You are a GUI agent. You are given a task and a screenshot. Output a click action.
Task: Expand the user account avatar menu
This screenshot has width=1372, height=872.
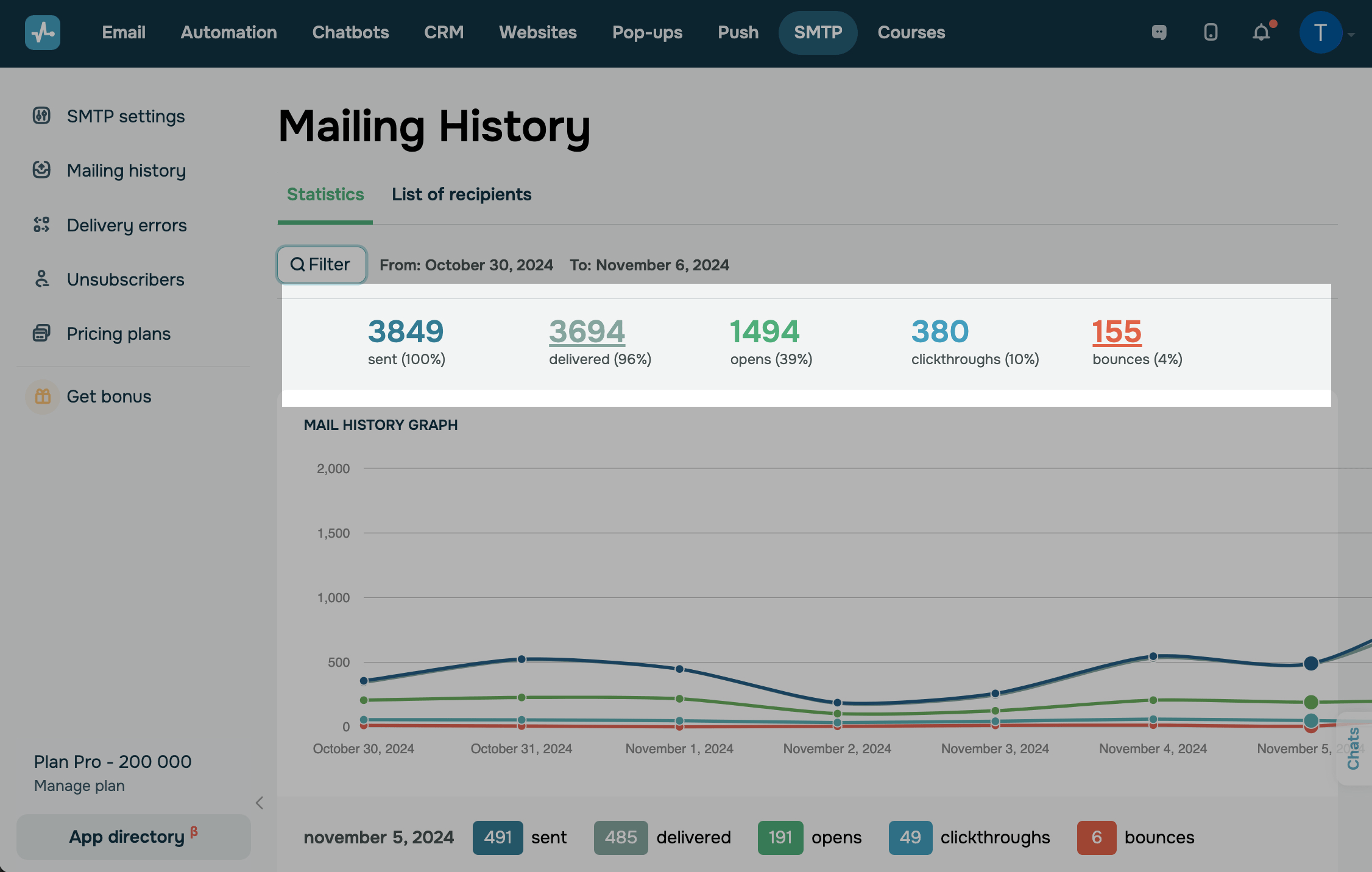1321,32
